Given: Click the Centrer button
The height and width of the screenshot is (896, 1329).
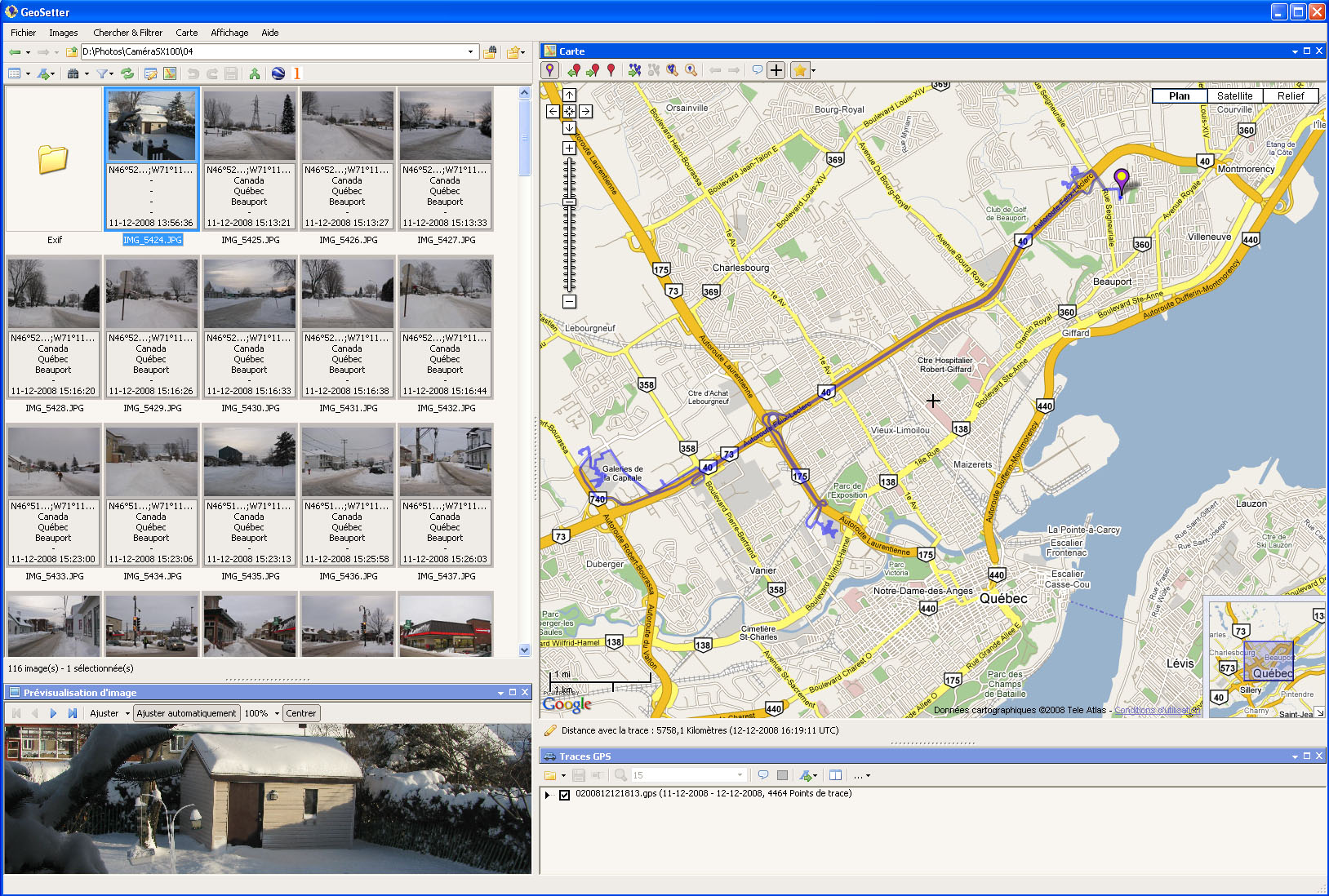Looking at the screenshot, I should click(300, 713).
